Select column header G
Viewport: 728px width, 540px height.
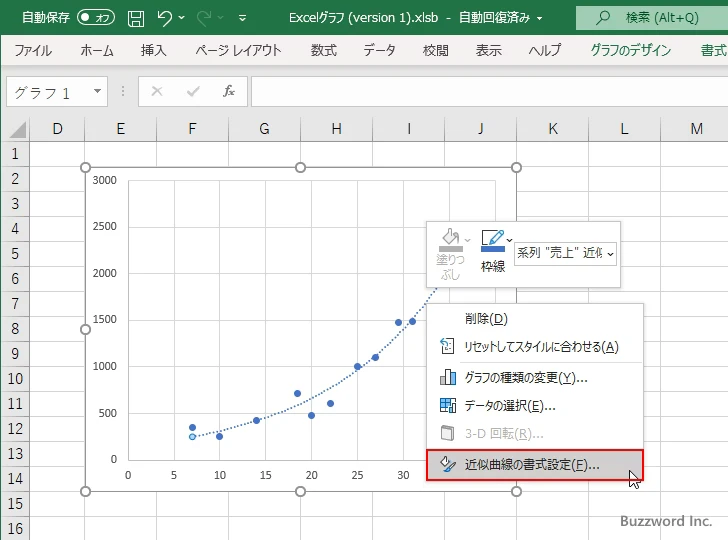264,128
